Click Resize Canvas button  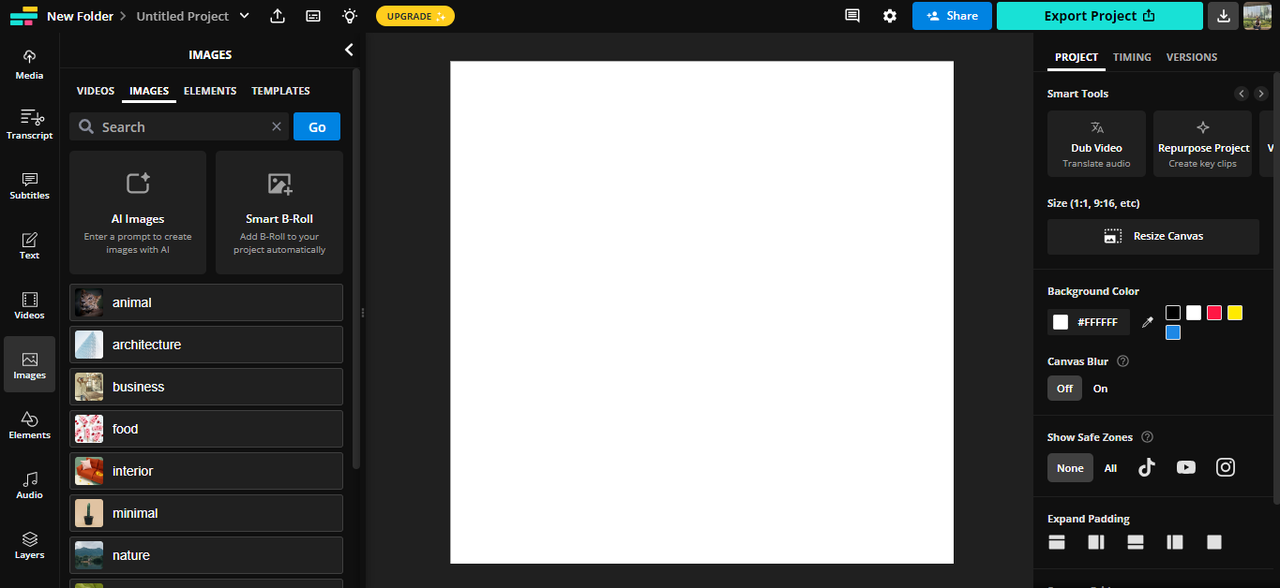point(1153,236)
